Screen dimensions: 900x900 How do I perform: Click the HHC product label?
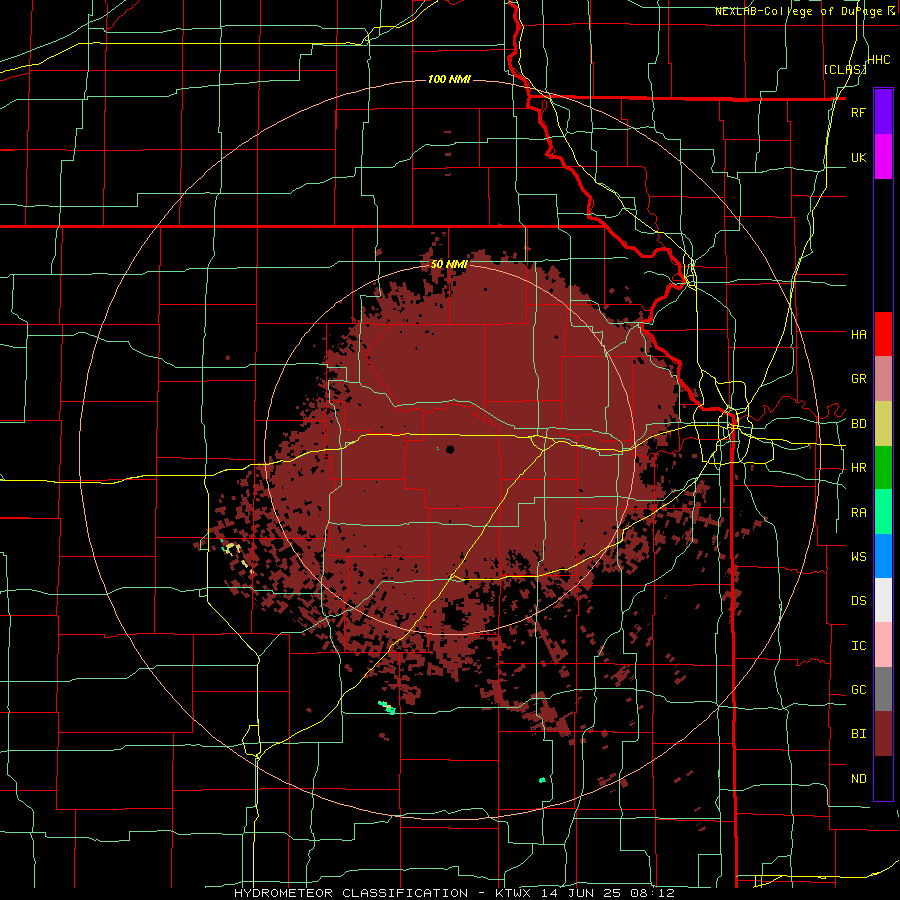point(878,60)
